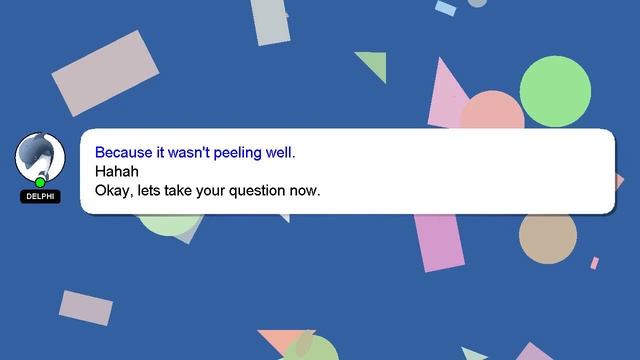Click the purple-pink rectangle under the bubble
This screenshot has width=640, height=360.
click(439, 242)
